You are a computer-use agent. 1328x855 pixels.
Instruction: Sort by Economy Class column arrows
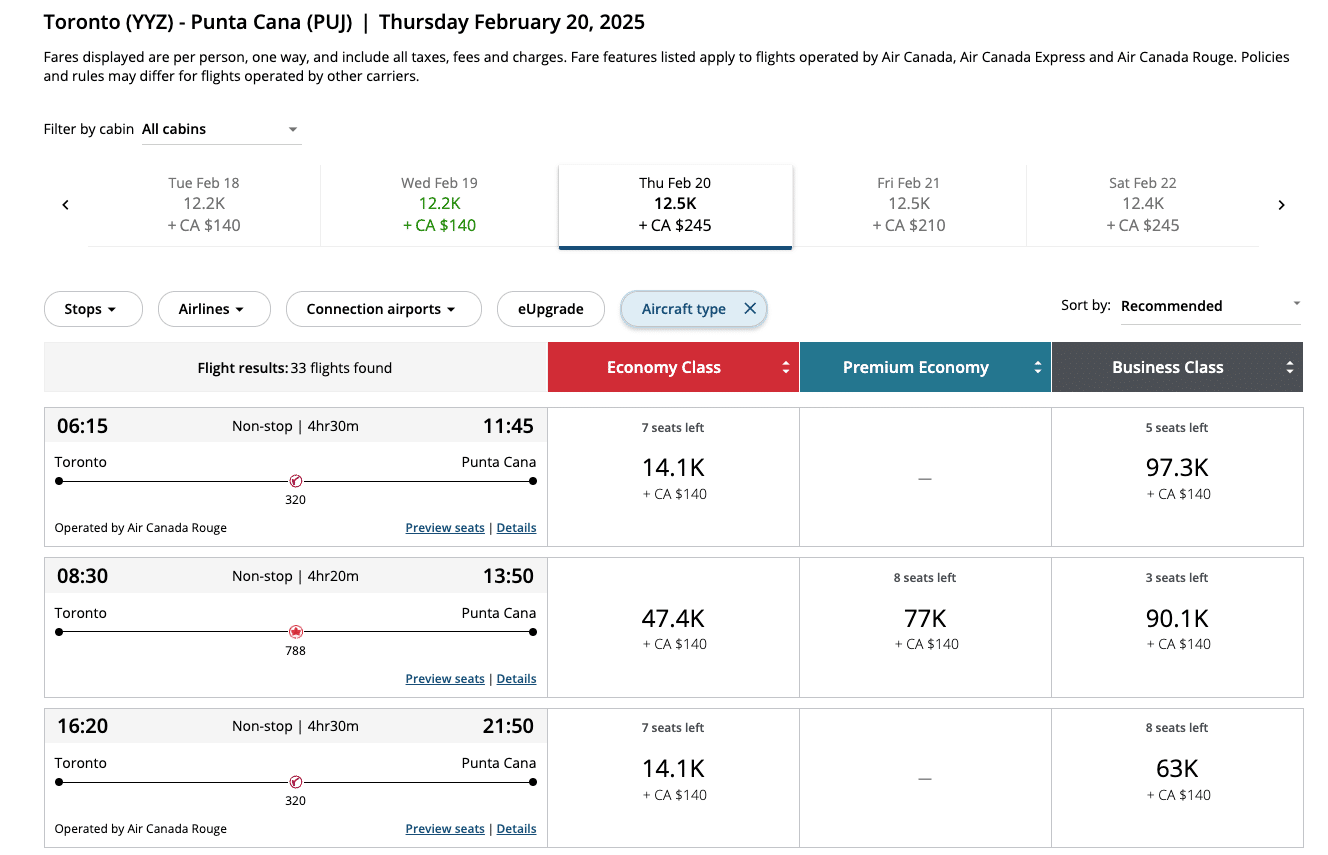point(786,368)
